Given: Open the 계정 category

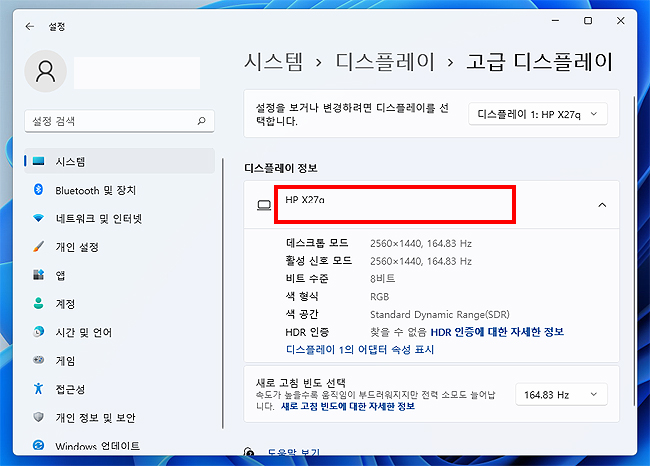Looking at the screenshot, I should (x=119, y=304).
